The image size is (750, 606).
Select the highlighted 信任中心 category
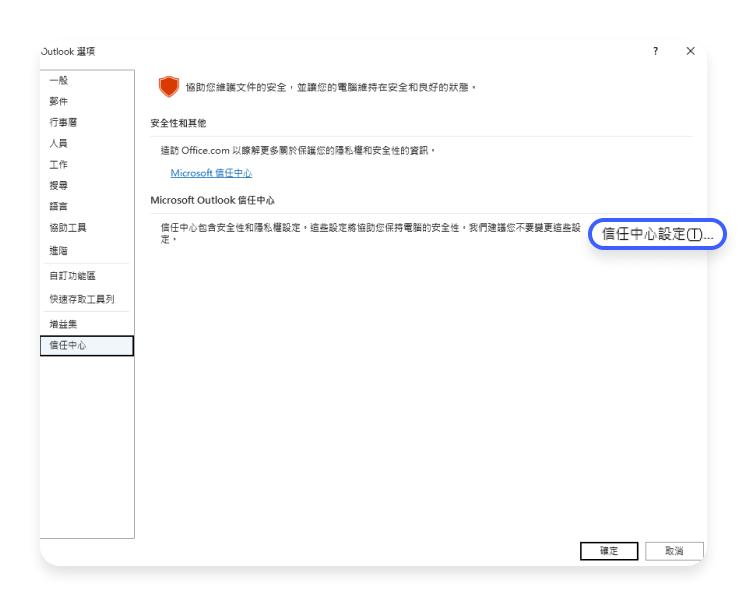[87, 345]
